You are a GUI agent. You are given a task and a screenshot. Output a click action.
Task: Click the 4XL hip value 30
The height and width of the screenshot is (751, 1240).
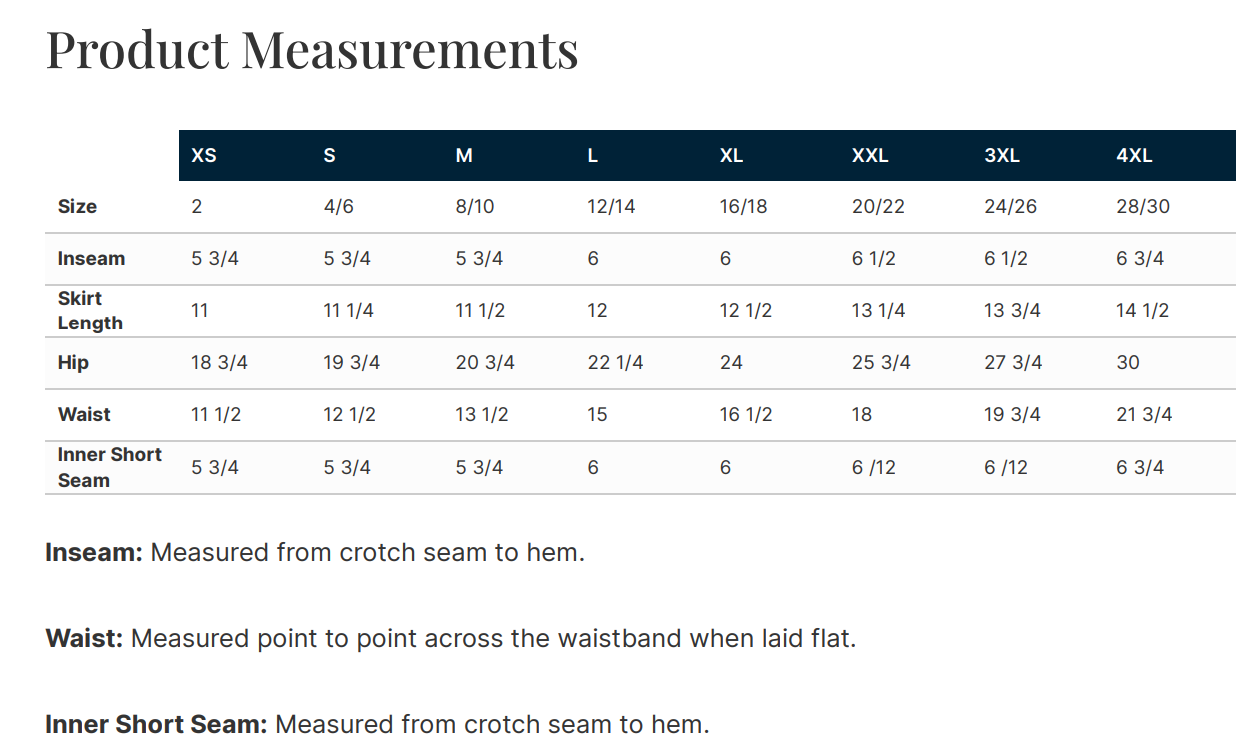pyautogui.click(x=1128, y=363)
